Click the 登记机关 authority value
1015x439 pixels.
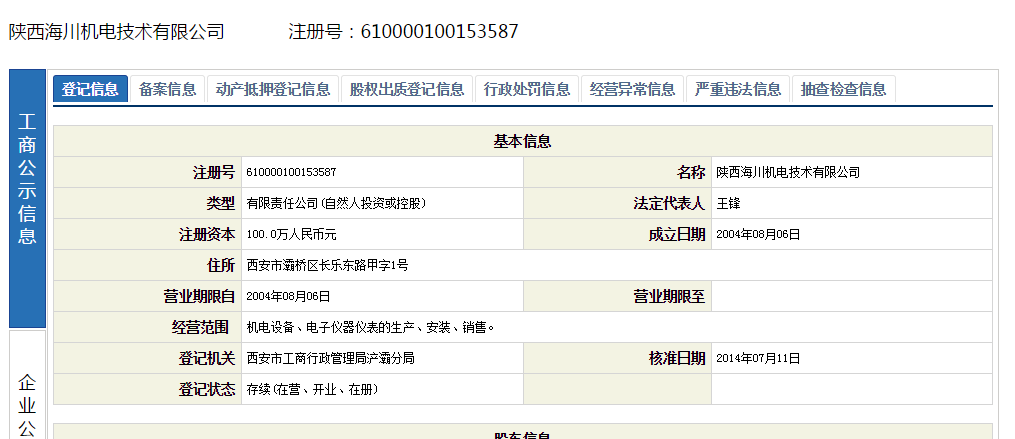pyautogui.click(x=330, y=358)
